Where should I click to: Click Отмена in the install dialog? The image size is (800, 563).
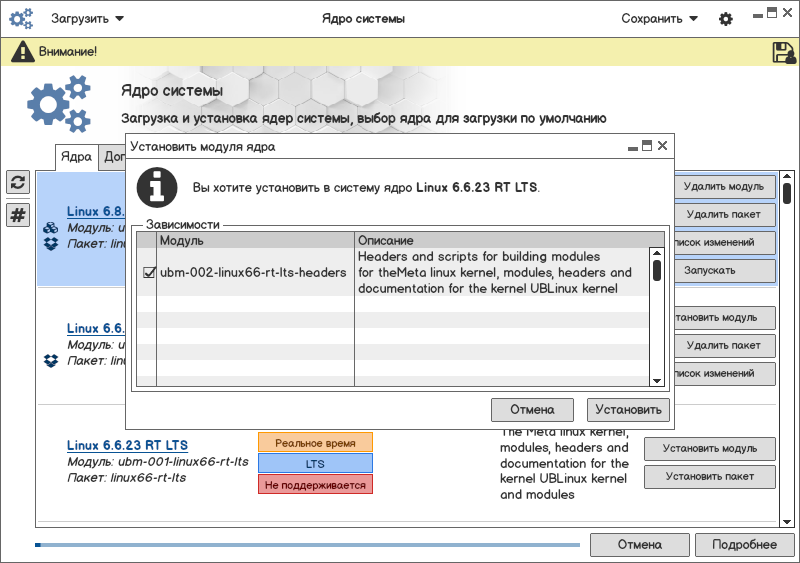532,410
